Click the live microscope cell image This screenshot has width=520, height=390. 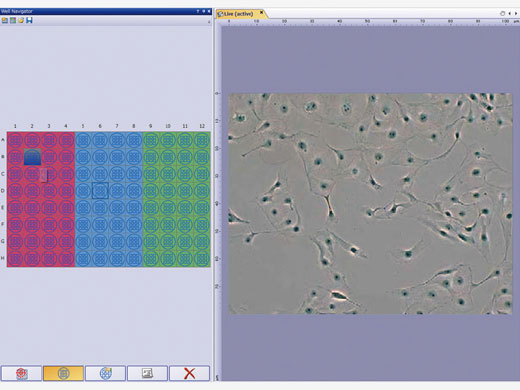pos(370,204)
